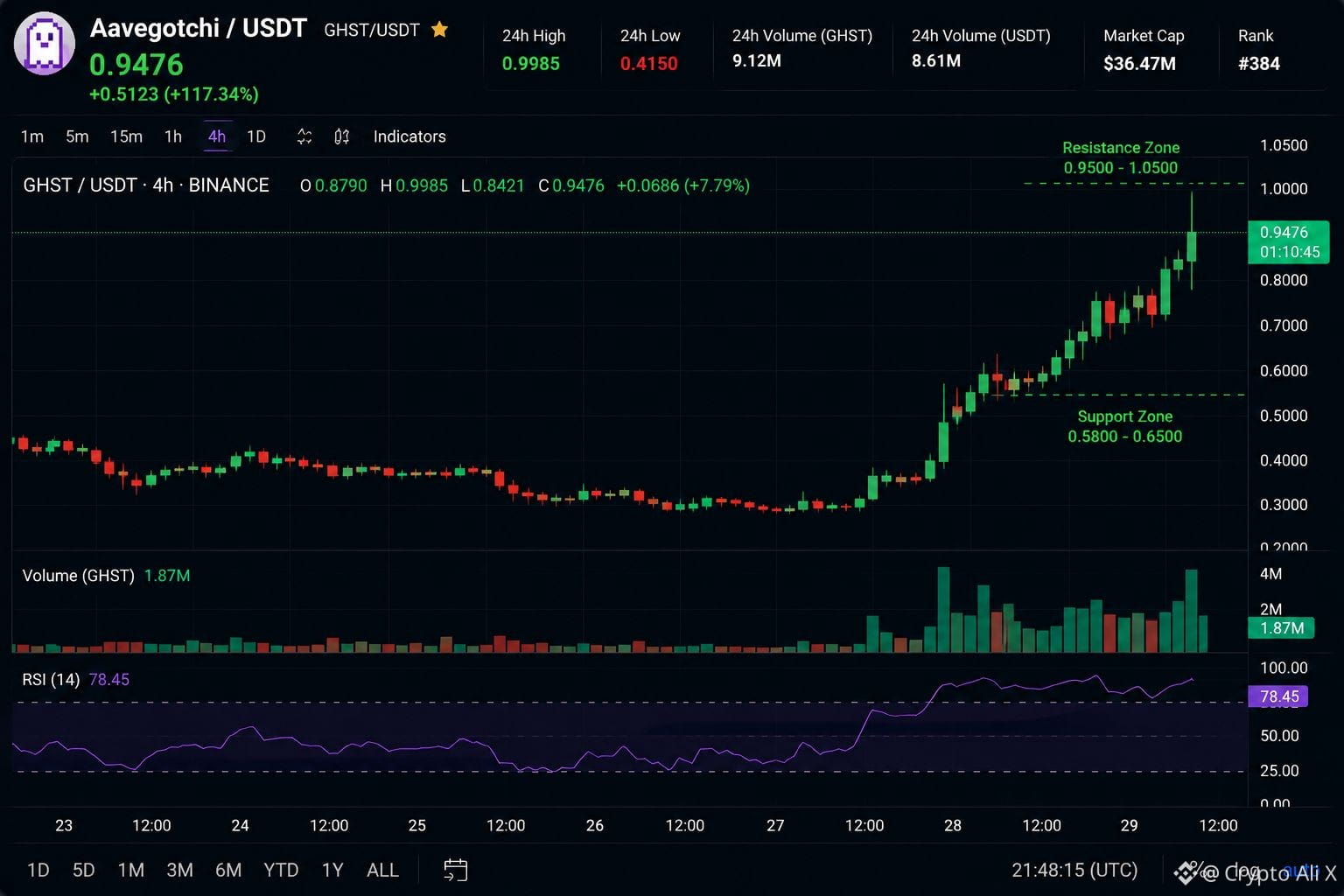Click the GHST / USDT · 4h · BINANCE legend
This screenshot has width=1344, height=896.
tap(146, 185)
